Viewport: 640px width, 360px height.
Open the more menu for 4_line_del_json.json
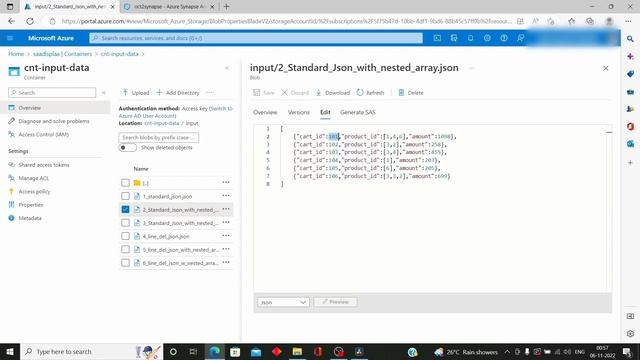pos(226,236)
